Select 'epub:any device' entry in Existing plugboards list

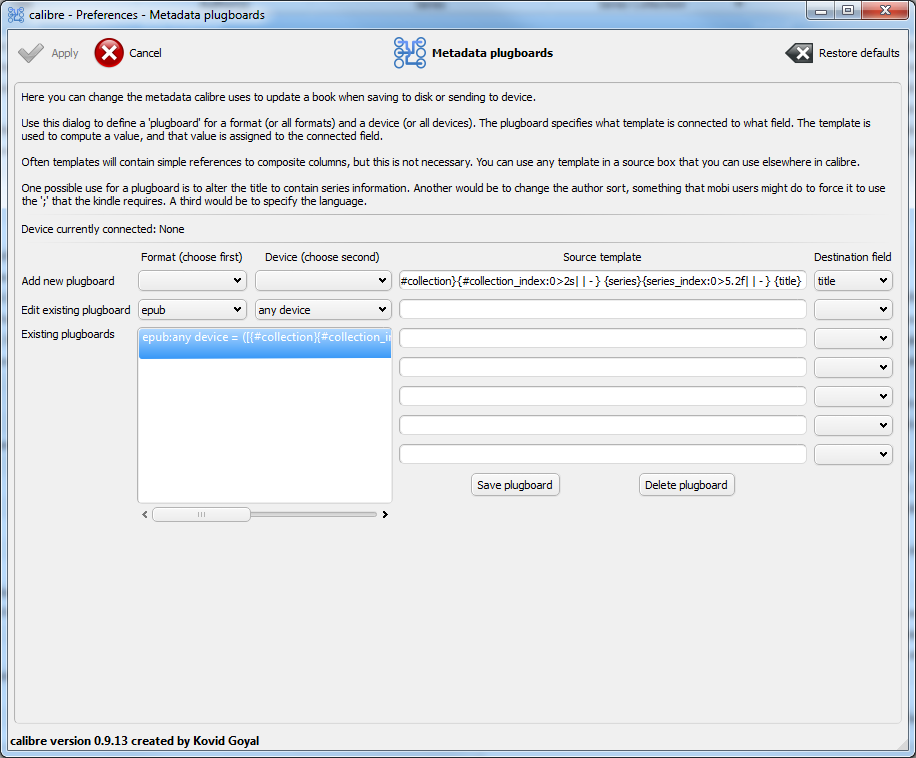[265, 343]
